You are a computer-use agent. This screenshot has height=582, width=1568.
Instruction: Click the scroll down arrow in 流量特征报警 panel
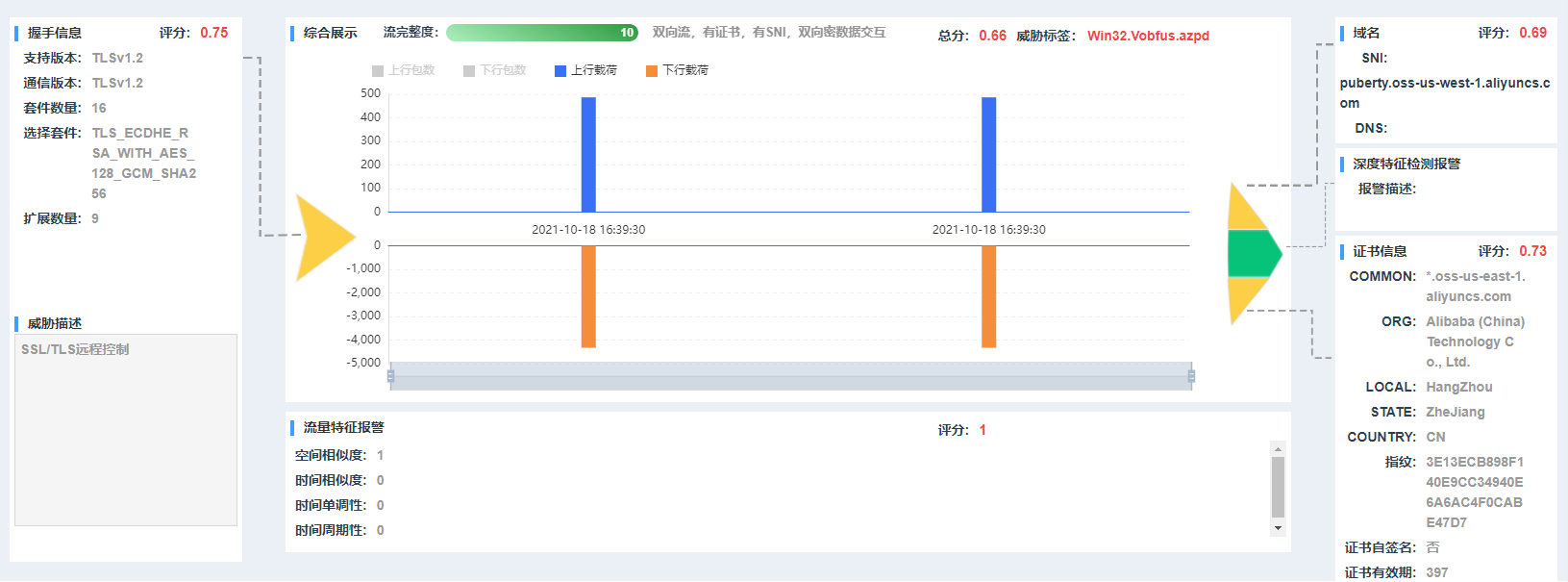pos(1278,528)
